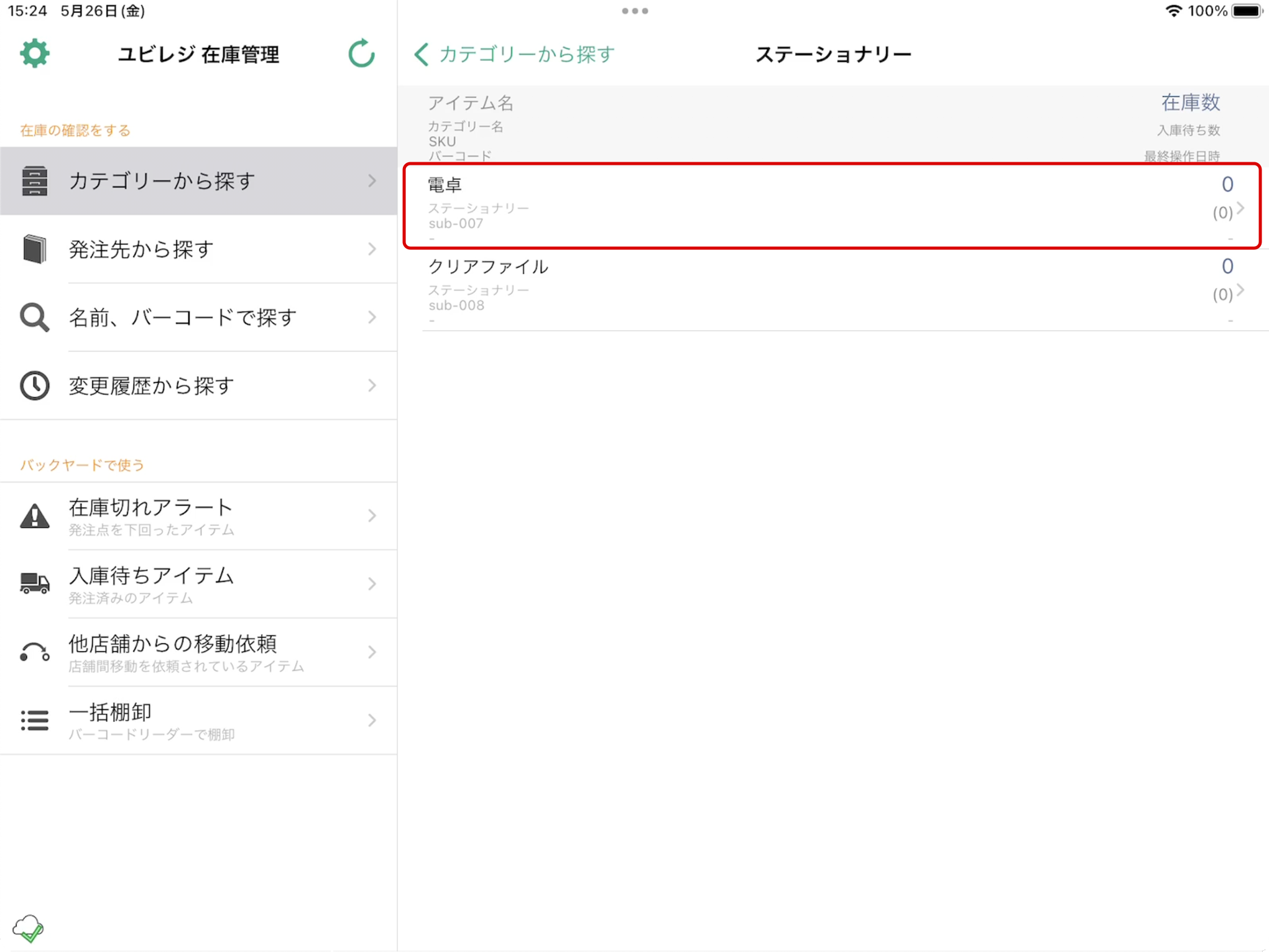Select 名前、バーコードで探す menu item
This screenshot has width=1269, height=952.
(198, 318)
